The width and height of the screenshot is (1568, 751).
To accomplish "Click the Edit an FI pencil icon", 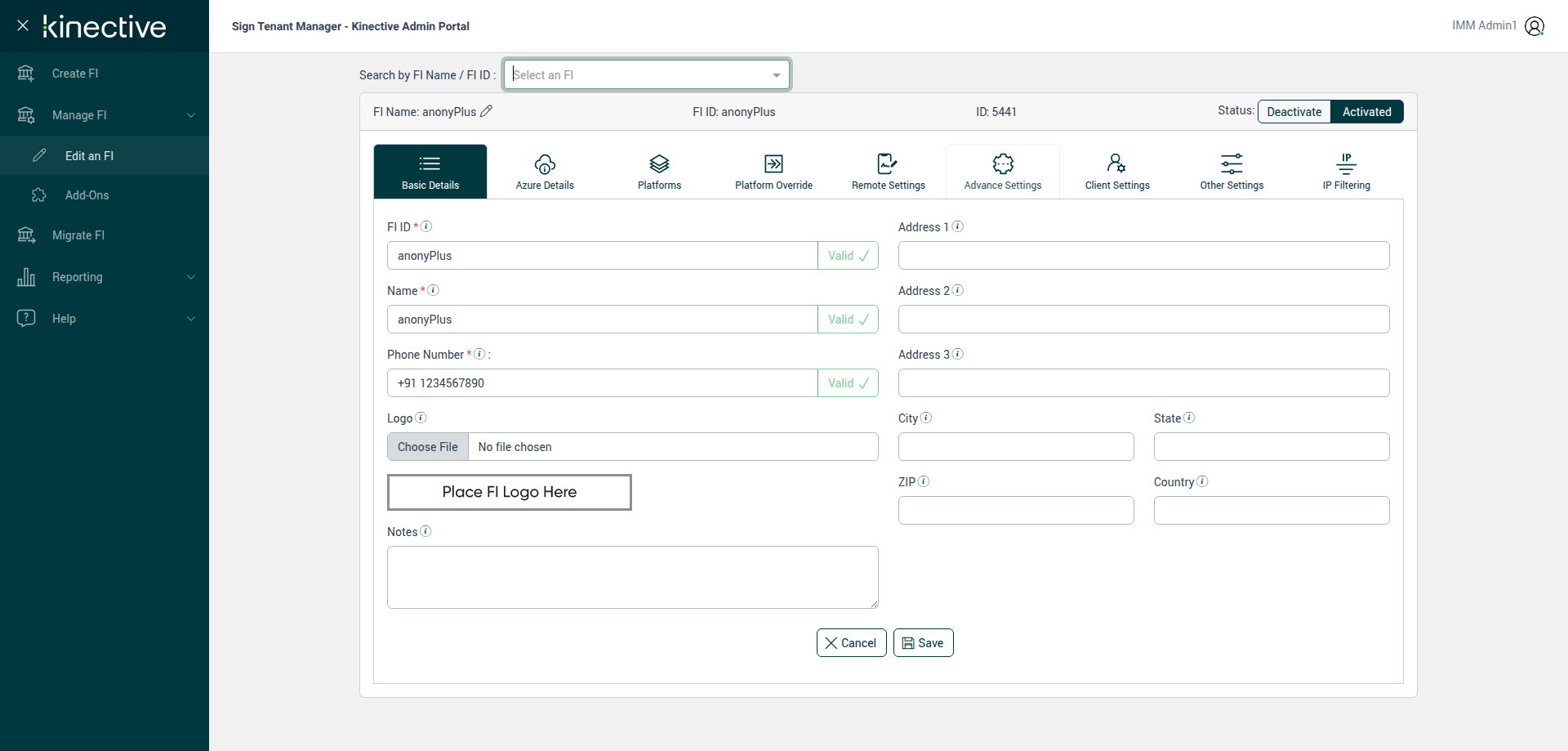I will (x=39, y=155).
